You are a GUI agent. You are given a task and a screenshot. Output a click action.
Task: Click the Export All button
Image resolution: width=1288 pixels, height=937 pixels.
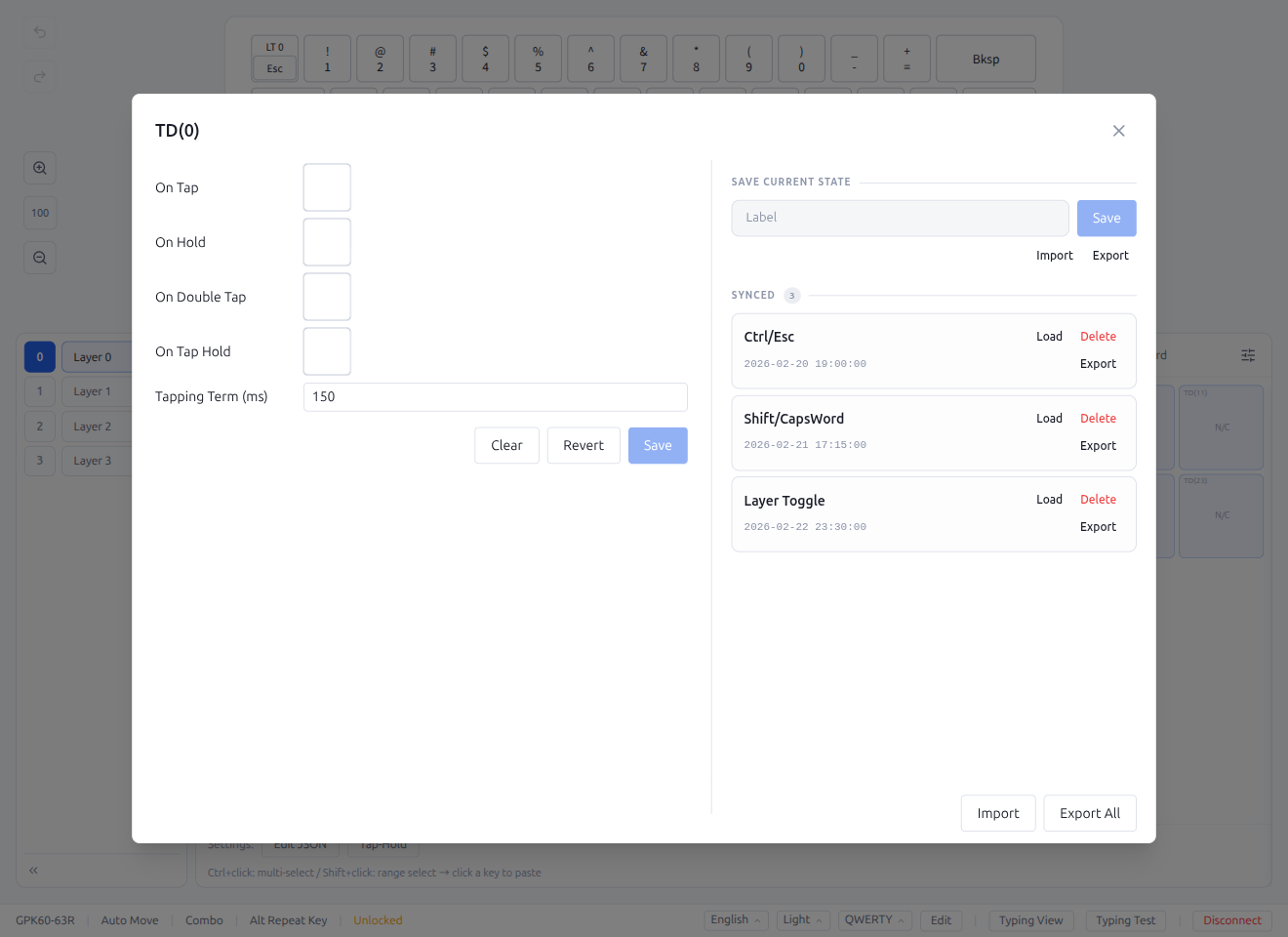(x=1090, y=813)
